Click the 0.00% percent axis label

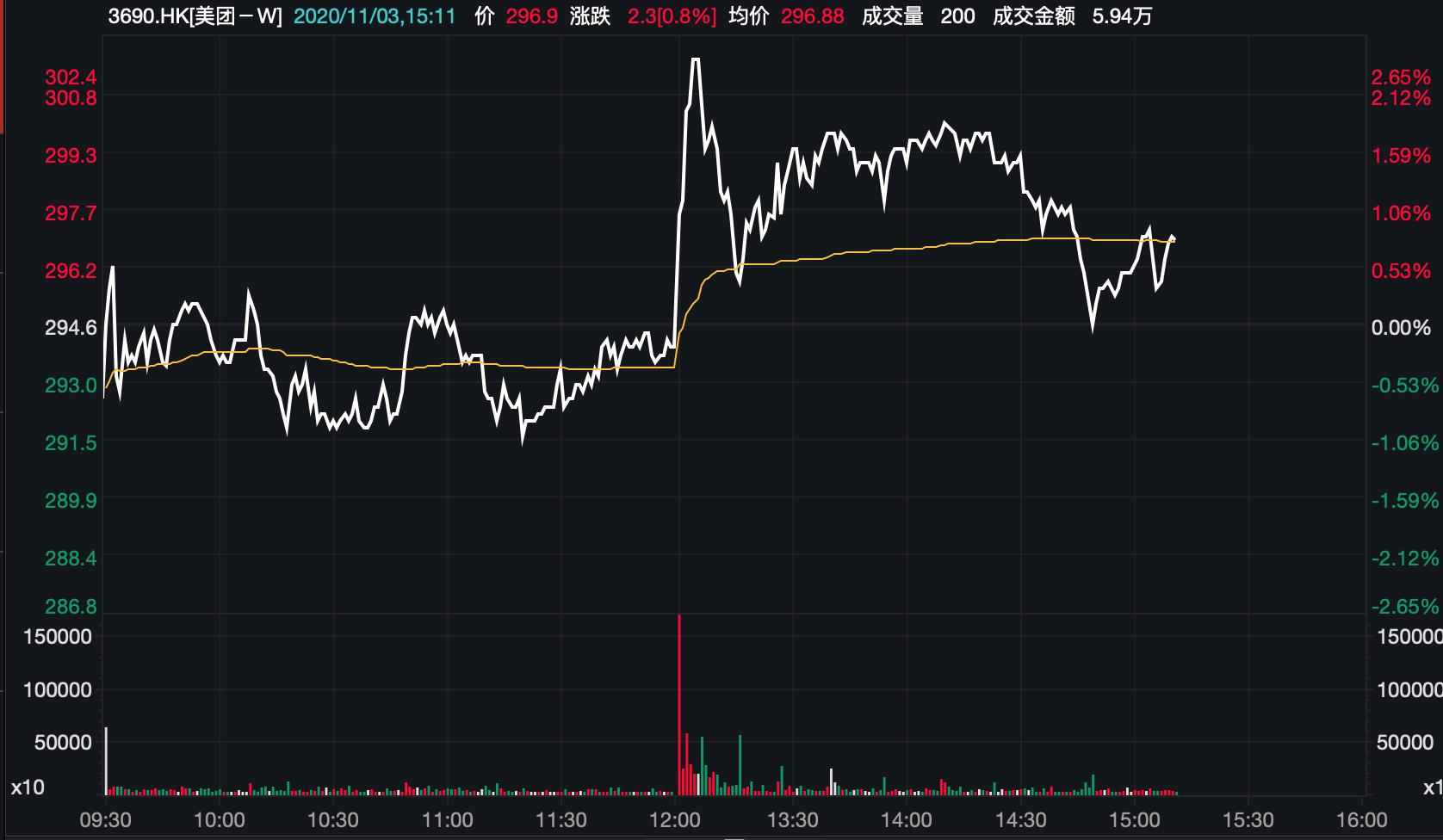click(x=1401, y=327)
